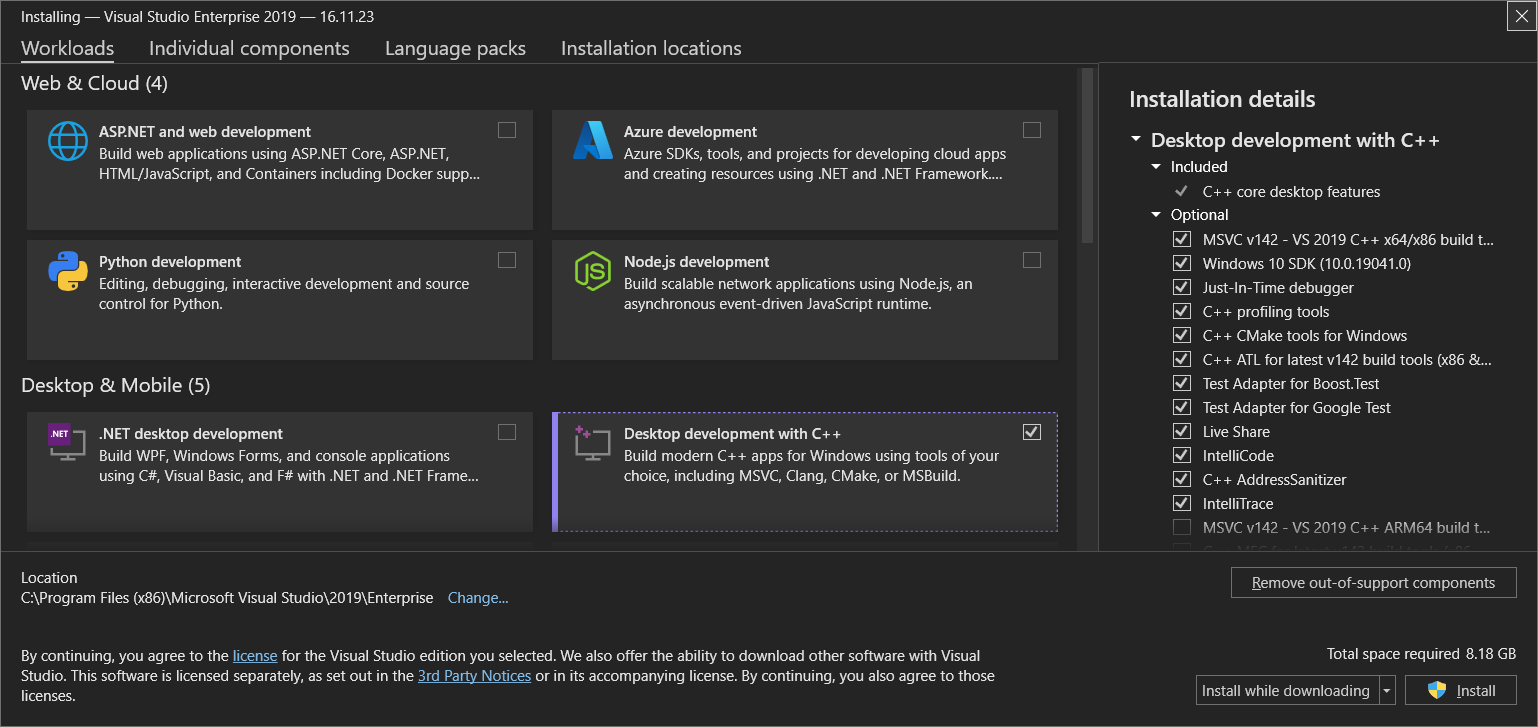Click the ASP.NET globe icon

pos(68,141)
